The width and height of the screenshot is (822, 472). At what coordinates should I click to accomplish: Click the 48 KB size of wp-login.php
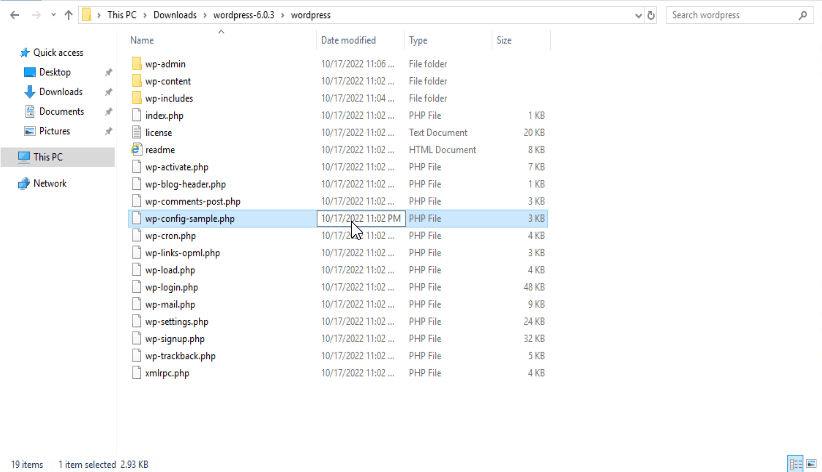point(534,287)
